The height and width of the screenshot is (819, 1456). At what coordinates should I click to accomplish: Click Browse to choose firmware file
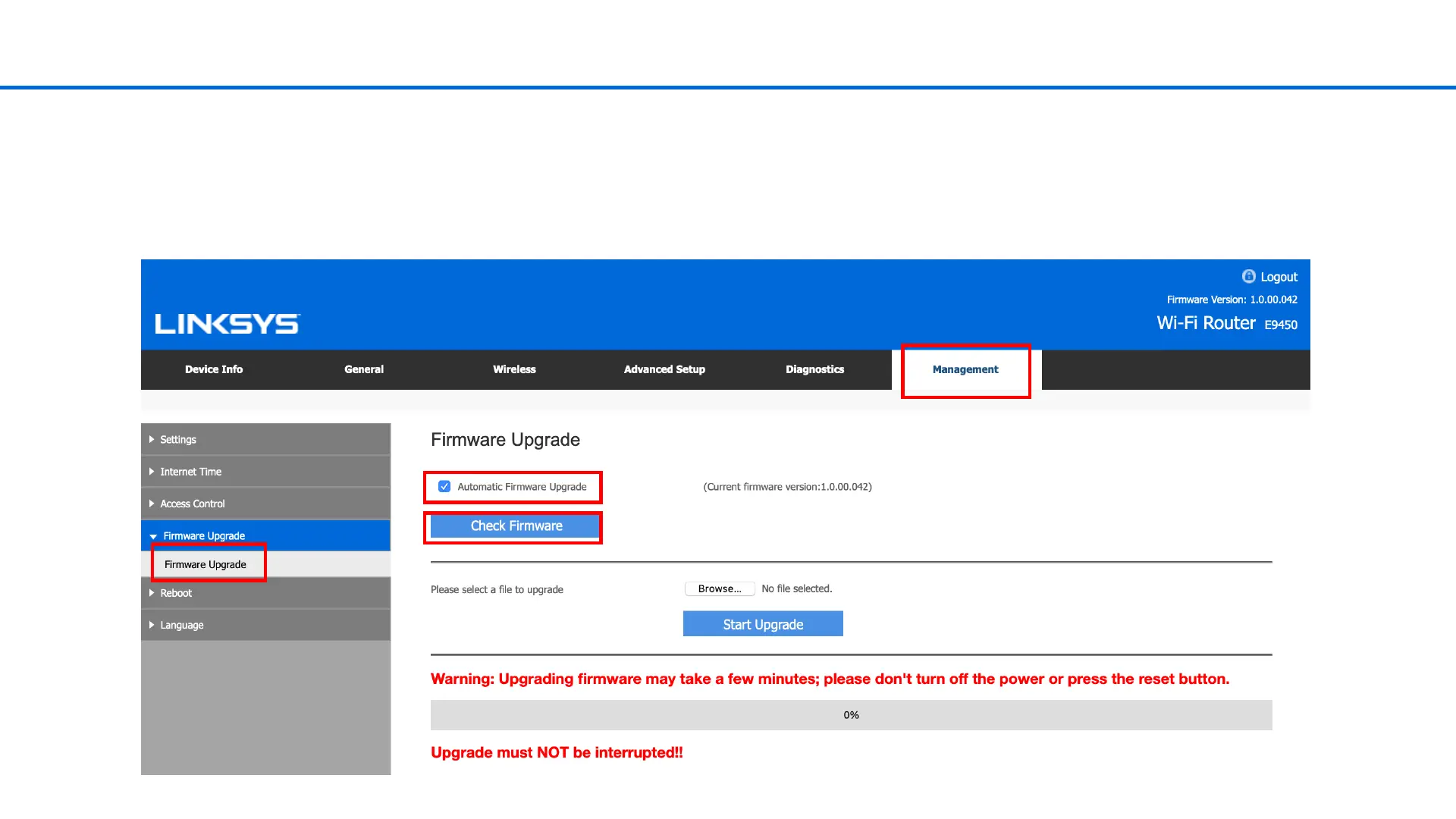(x=719, y=588)
